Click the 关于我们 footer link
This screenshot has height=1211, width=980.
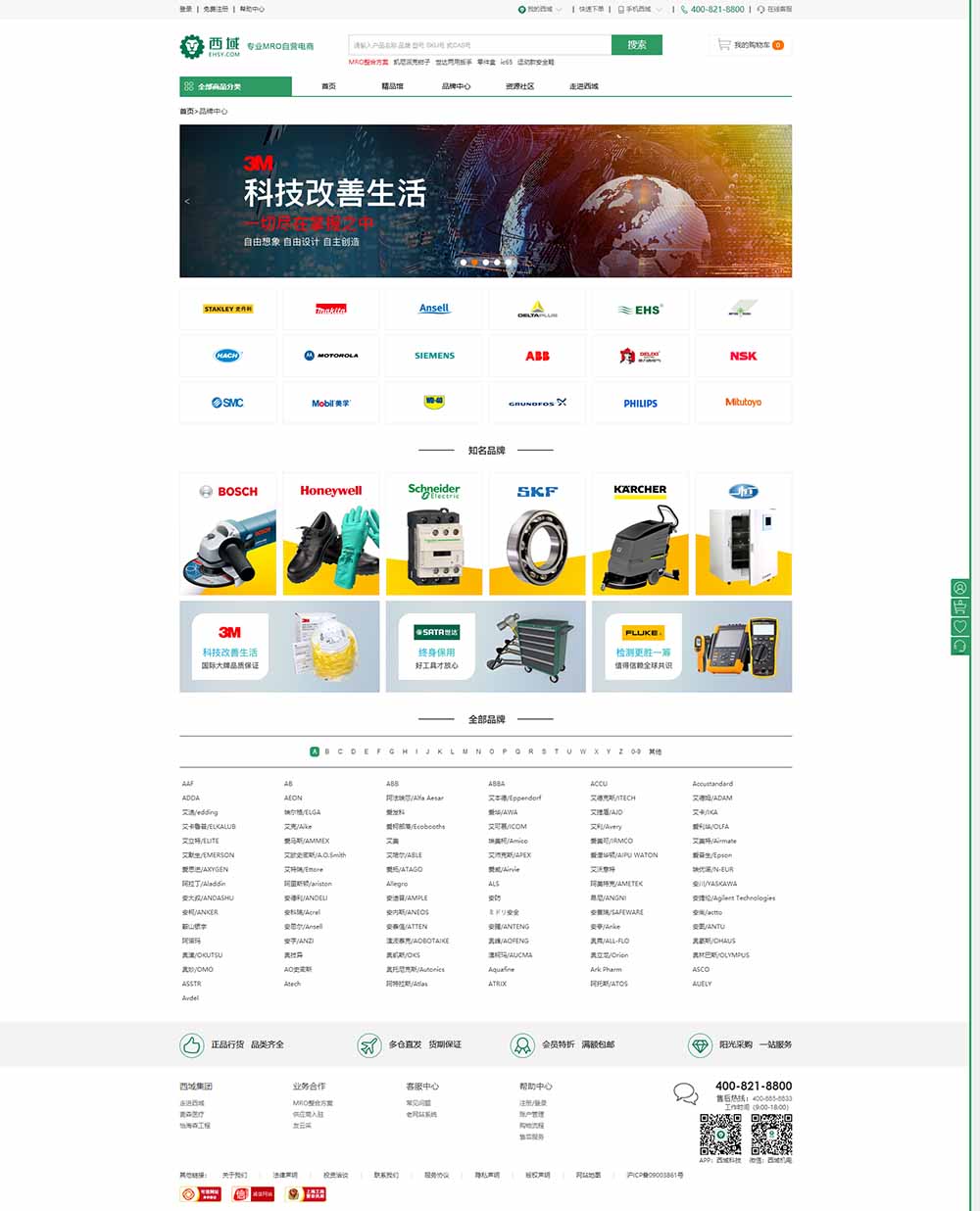coord(234,1175)
